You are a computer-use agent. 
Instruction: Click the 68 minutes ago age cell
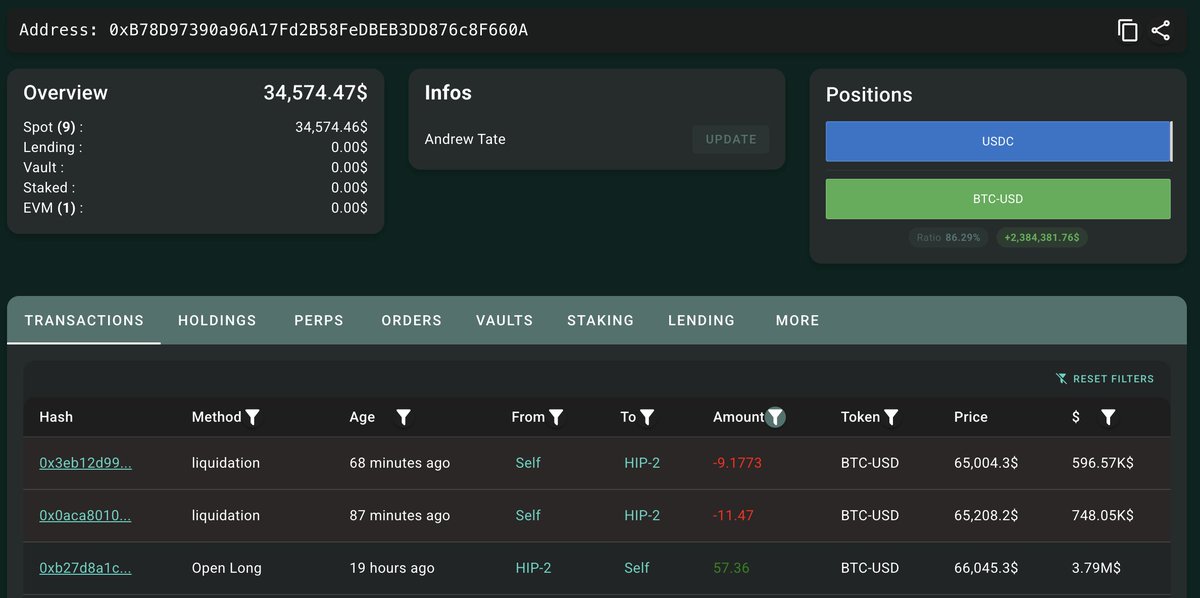pyautogui.click(x=400, y=463)
